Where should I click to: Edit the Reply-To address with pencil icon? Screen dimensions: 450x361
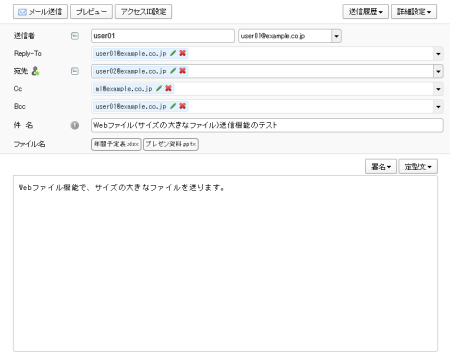point(173,53)
